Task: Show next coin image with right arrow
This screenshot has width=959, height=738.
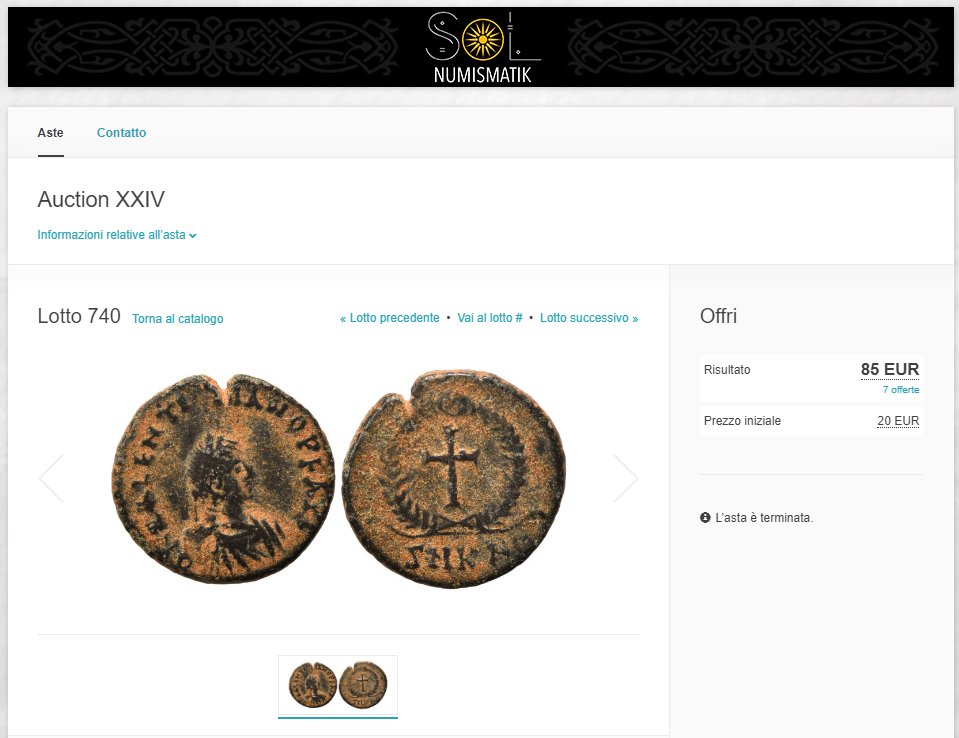Action: coord(626,478)
